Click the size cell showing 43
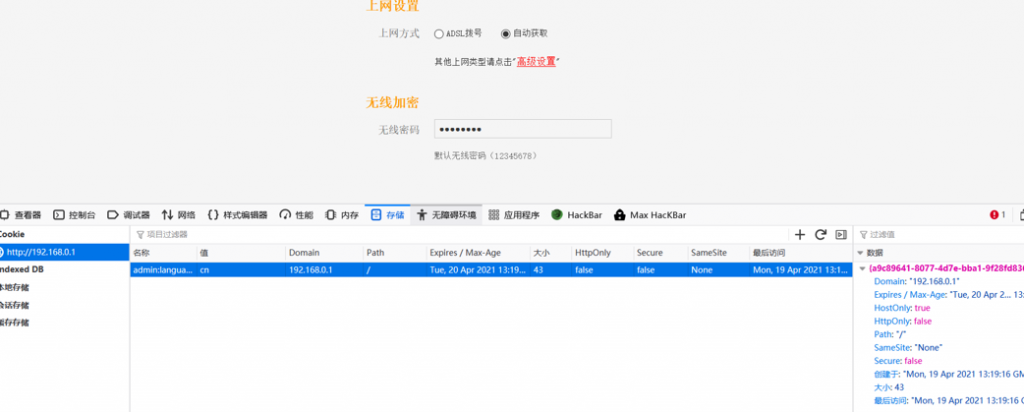 [551, 270]
